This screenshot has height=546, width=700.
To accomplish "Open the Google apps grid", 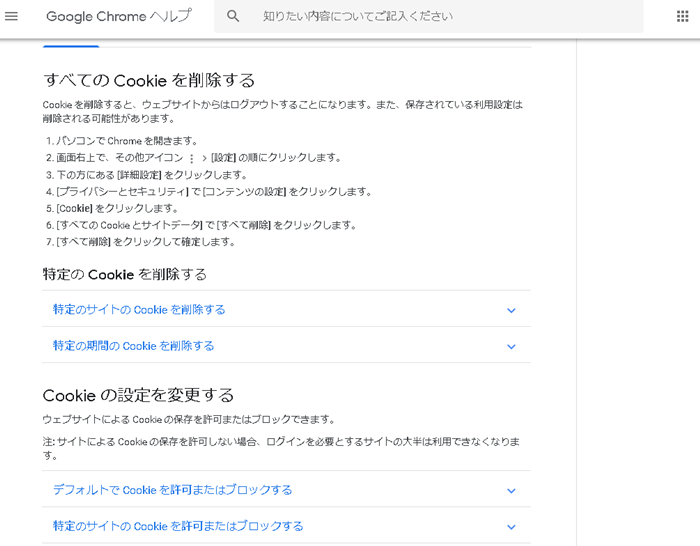I will [x=682, y=17].
